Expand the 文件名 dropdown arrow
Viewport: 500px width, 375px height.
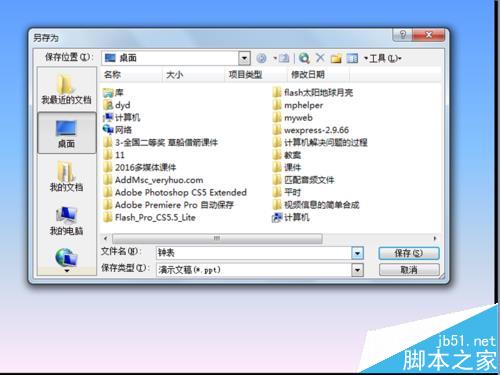click(x=357, y=253)
